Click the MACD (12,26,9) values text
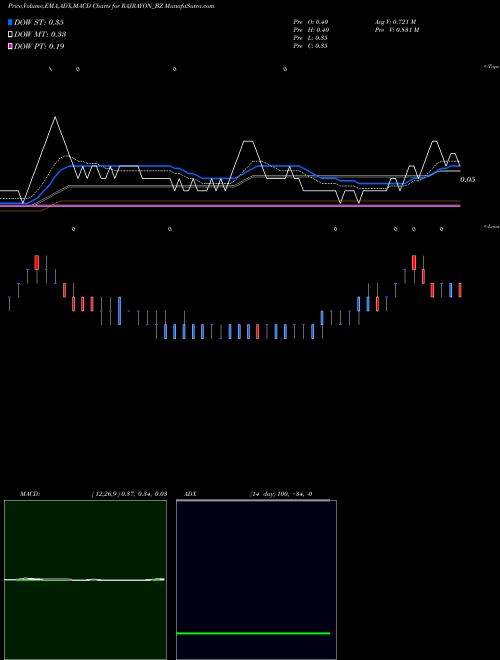The width and height of the screenshot is (500, 660). pos(129,494)
